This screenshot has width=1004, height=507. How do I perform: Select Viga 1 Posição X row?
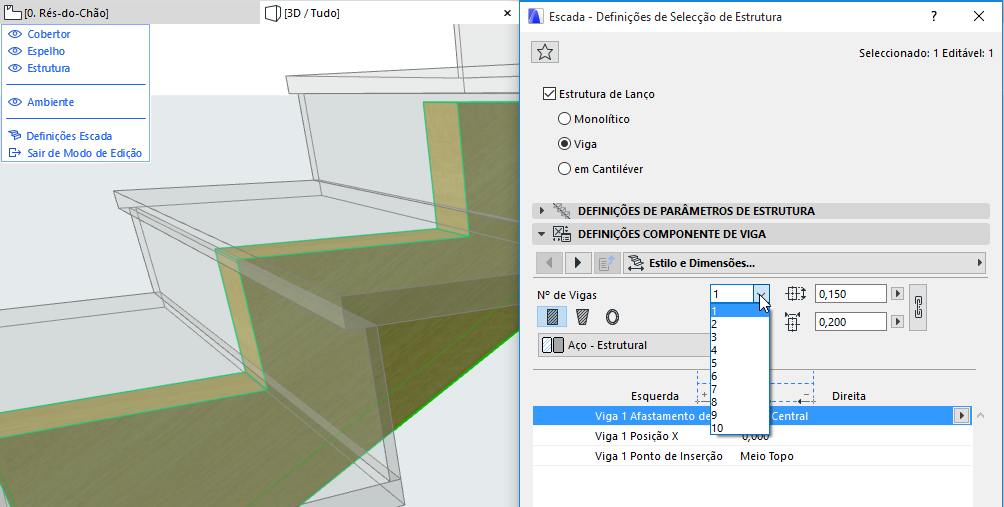pos(752,436)
